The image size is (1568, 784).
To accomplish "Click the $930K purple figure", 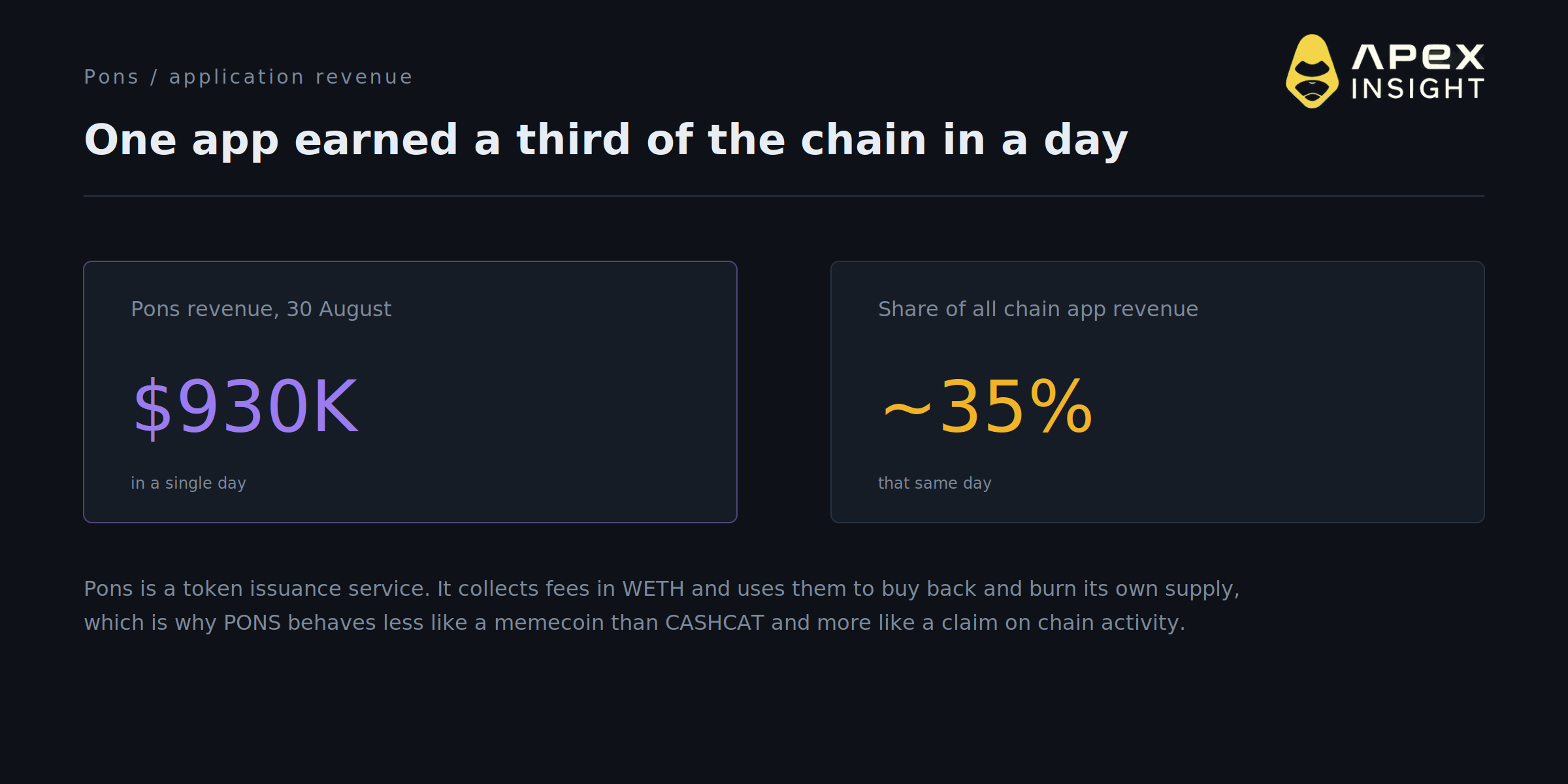I will (x=246, y=406).
